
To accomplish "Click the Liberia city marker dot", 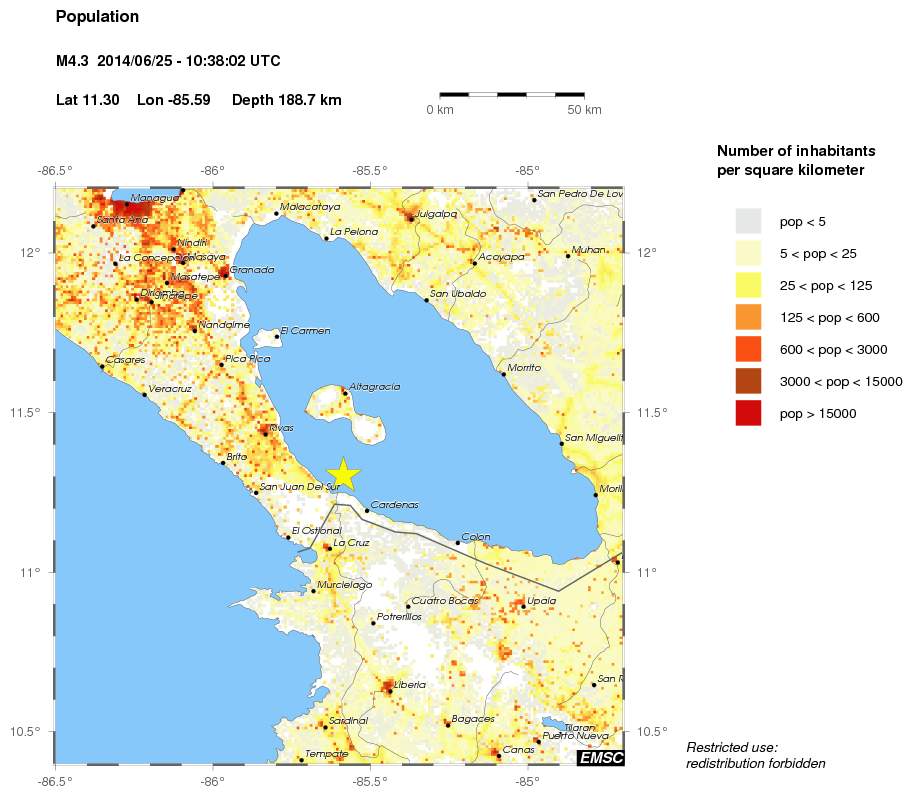I will point(388,690).
